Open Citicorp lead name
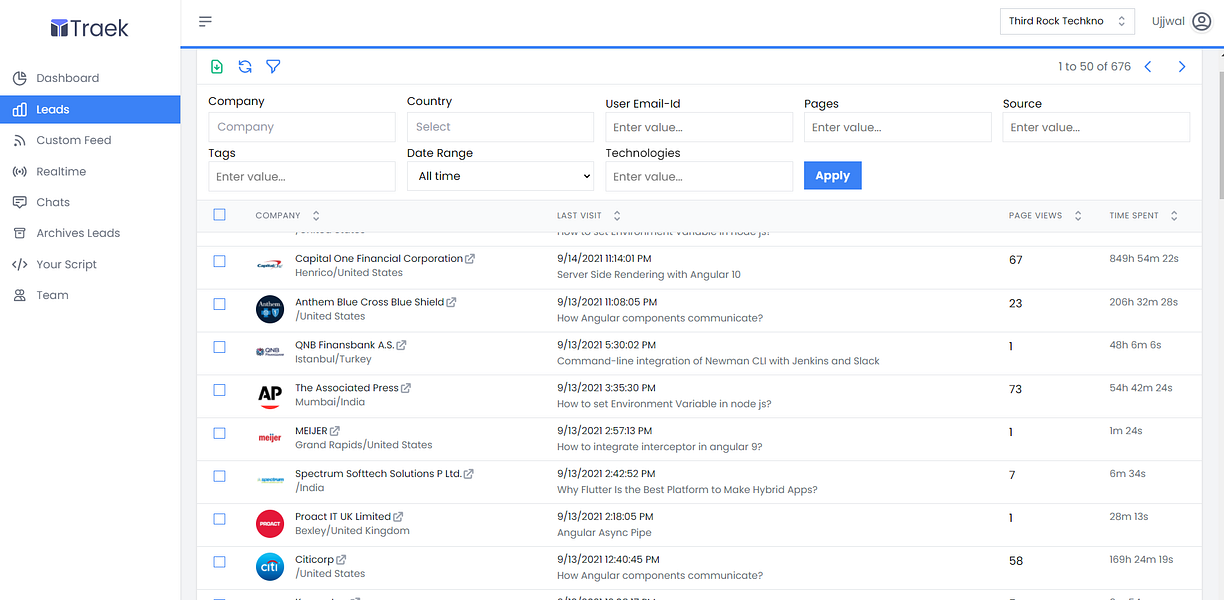Image resolution: width=1224 pixels, height=600 pixels. click(314, 559)
